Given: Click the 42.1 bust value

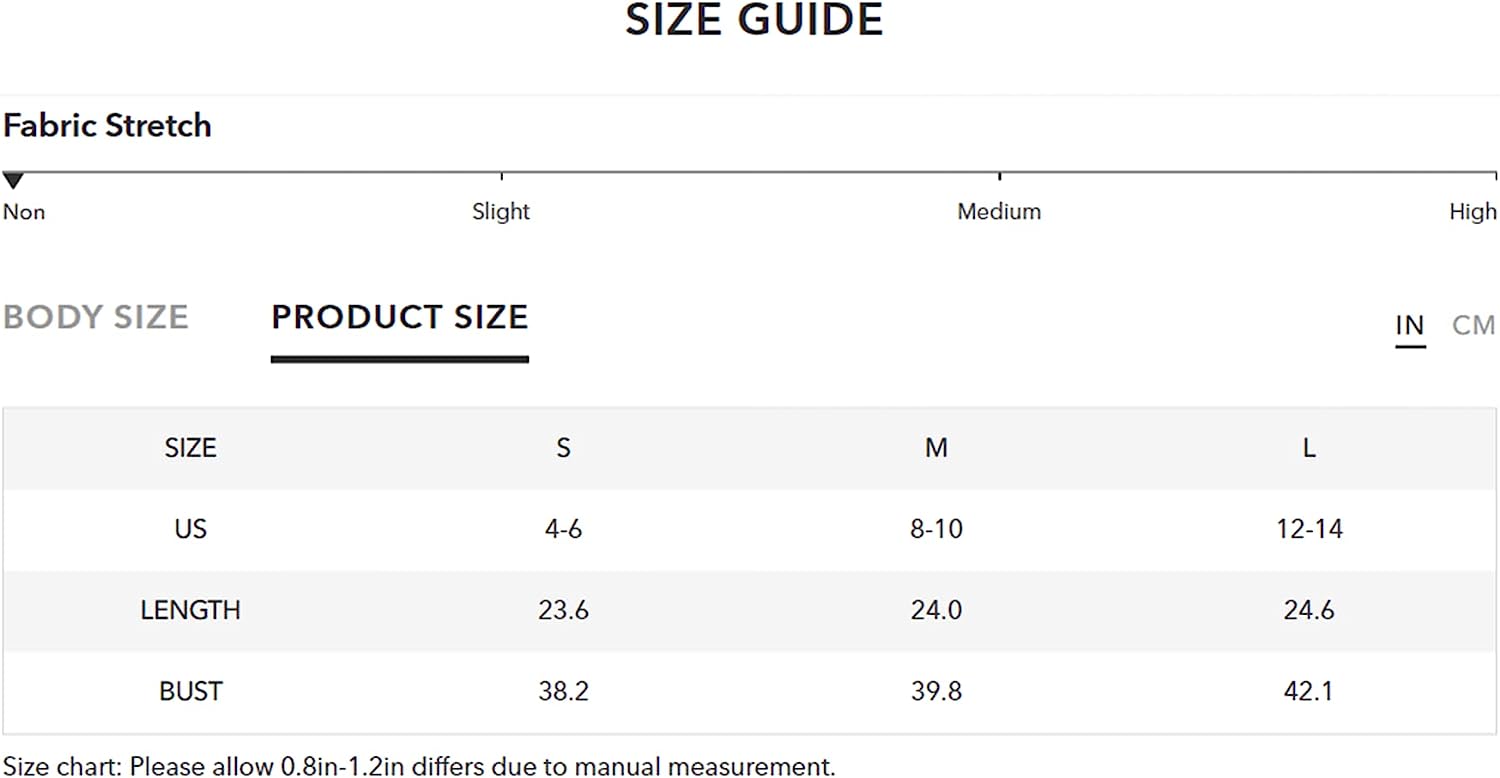Looking at the screenshot, I should 1309,691.
